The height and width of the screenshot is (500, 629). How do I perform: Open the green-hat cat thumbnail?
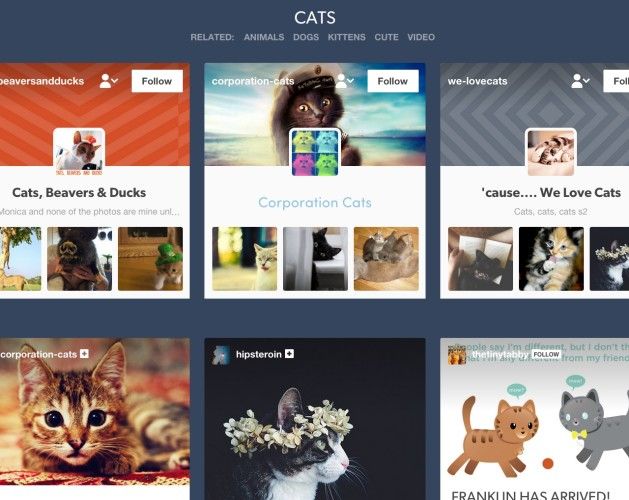[150, 259]
